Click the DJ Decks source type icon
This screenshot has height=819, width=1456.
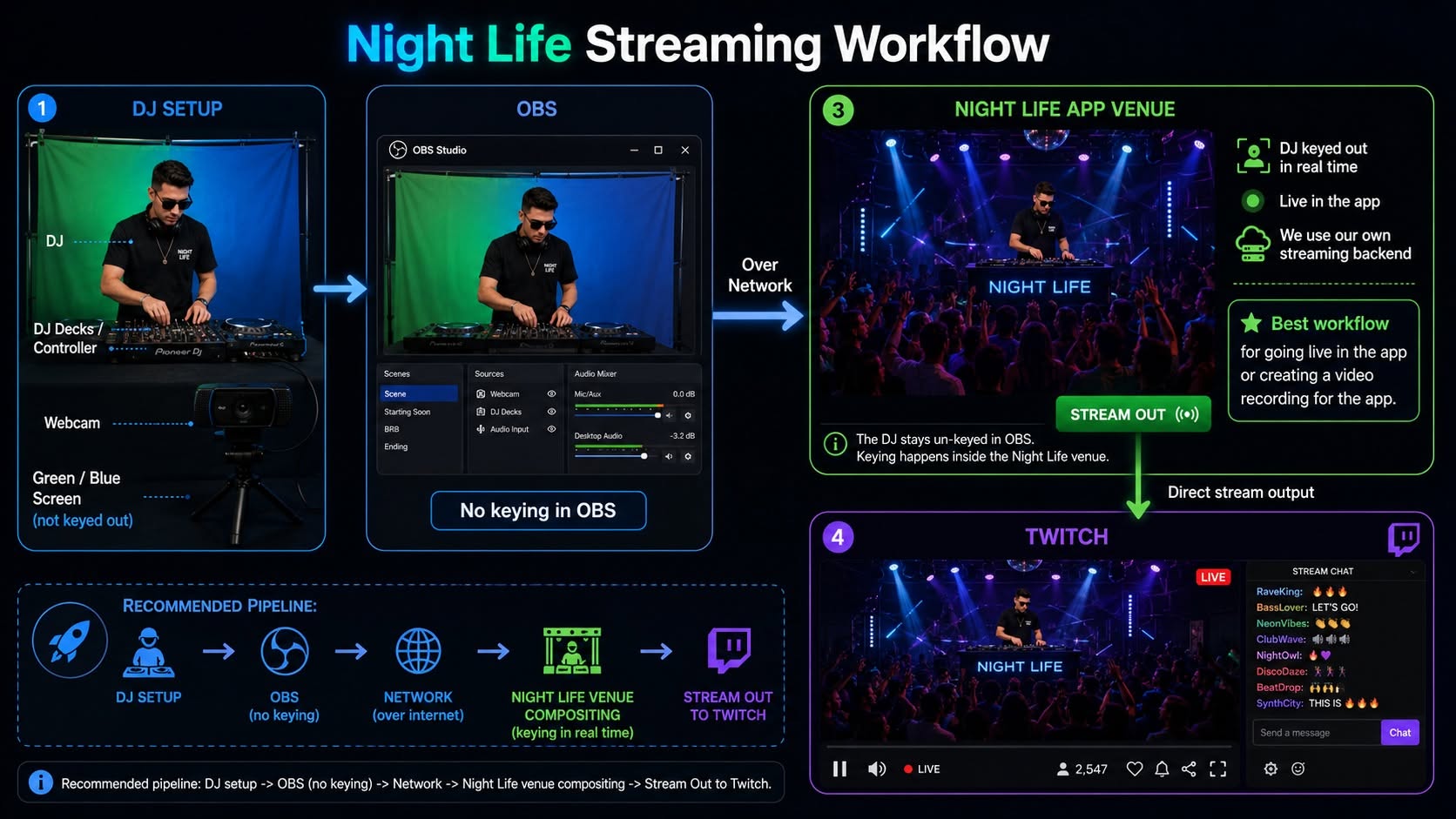(481, 412)
